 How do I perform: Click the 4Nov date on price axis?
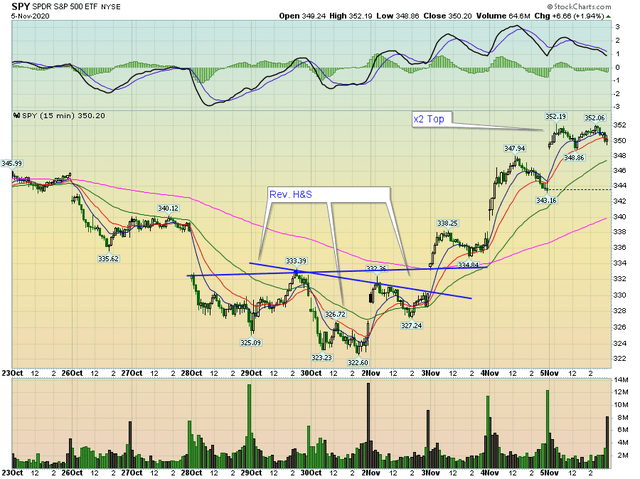click(490, 373)
